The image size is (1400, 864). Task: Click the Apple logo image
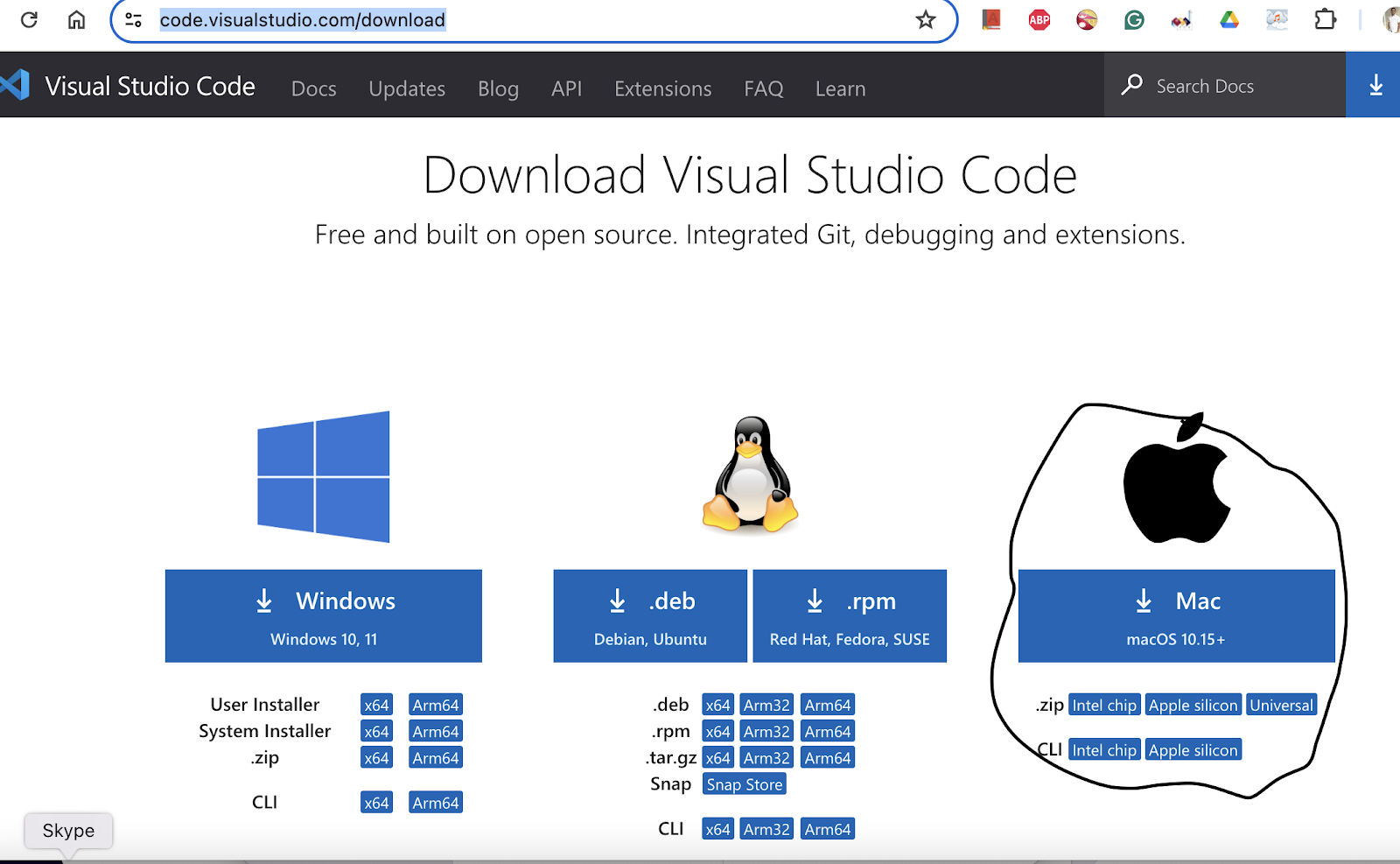(1177, 478)
